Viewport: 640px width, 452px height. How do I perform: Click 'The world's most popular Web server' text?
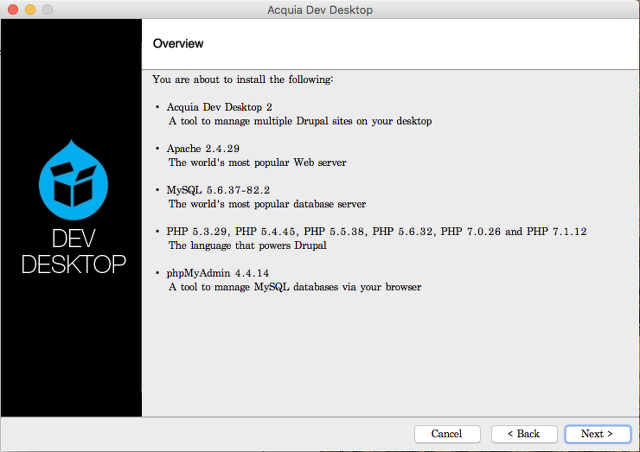[x=257, y=163]
